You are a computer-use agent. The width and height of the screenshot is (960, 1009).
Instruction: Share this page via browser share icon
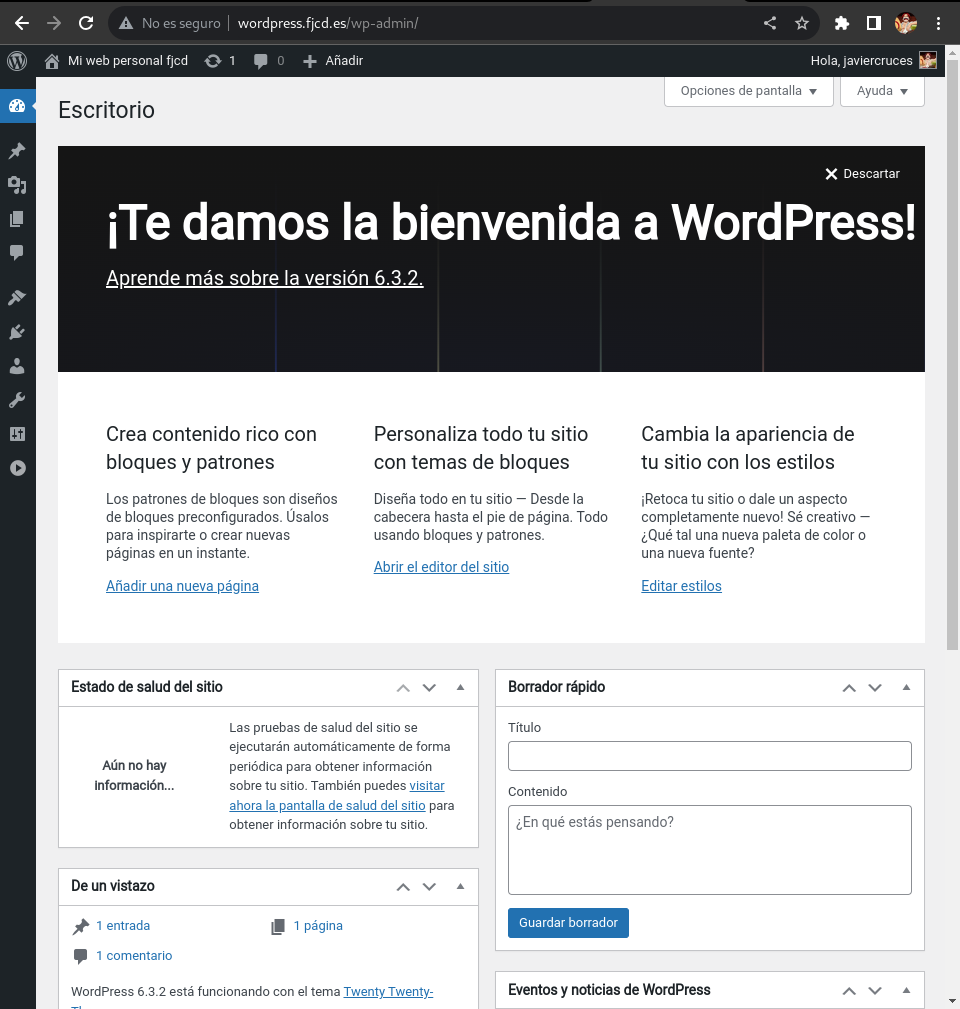(x=770, y=23)
